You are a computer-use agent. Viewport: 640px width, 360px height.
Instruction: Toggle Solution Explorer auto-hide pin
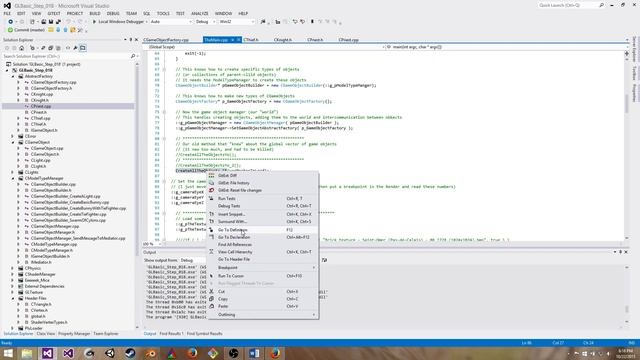pyautogui.click(x=131, y=40)
